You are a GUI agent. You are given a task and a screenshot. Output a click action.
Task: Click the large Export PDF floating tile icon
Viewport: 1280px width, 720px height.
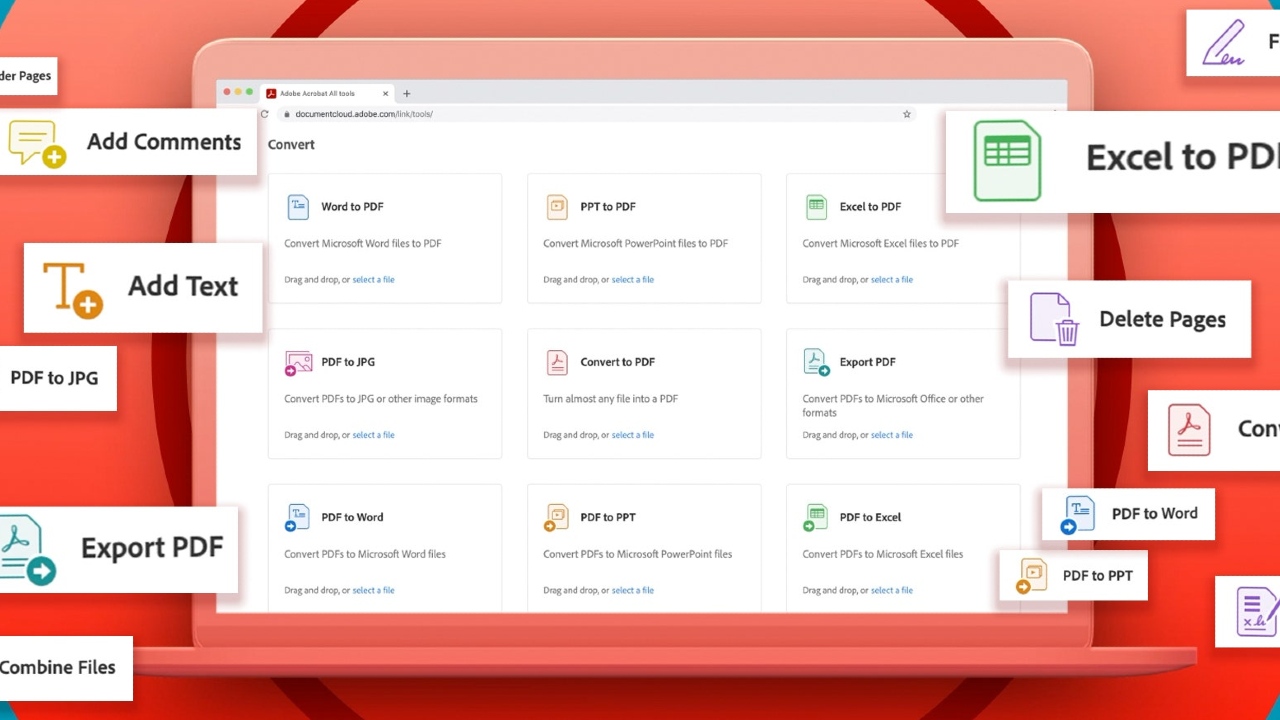[x=26, y=550]
